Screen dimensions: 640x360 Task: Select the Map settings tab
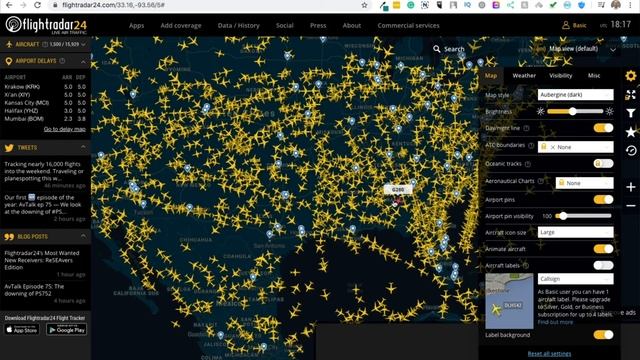[x=491, y=76]
